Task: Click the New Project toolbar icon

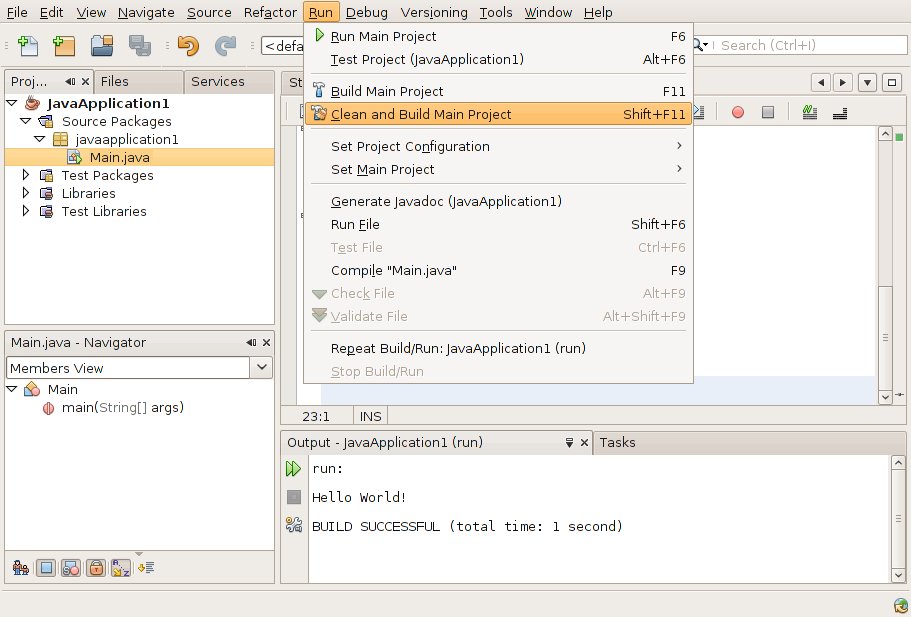Action: [64, 45]
